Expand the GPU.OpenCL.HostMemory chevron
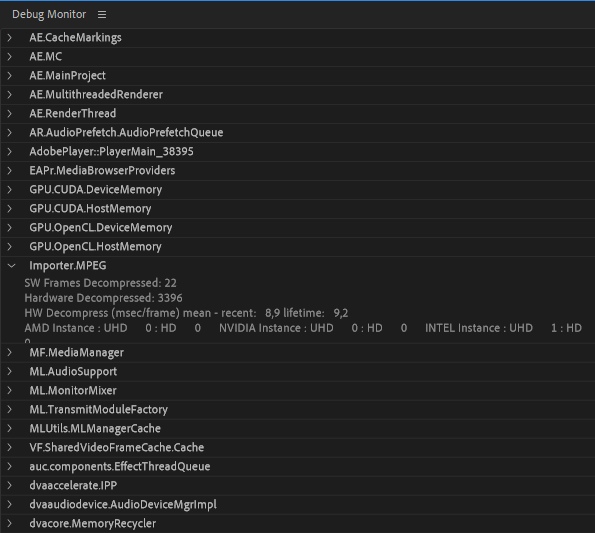 point(10,246)
